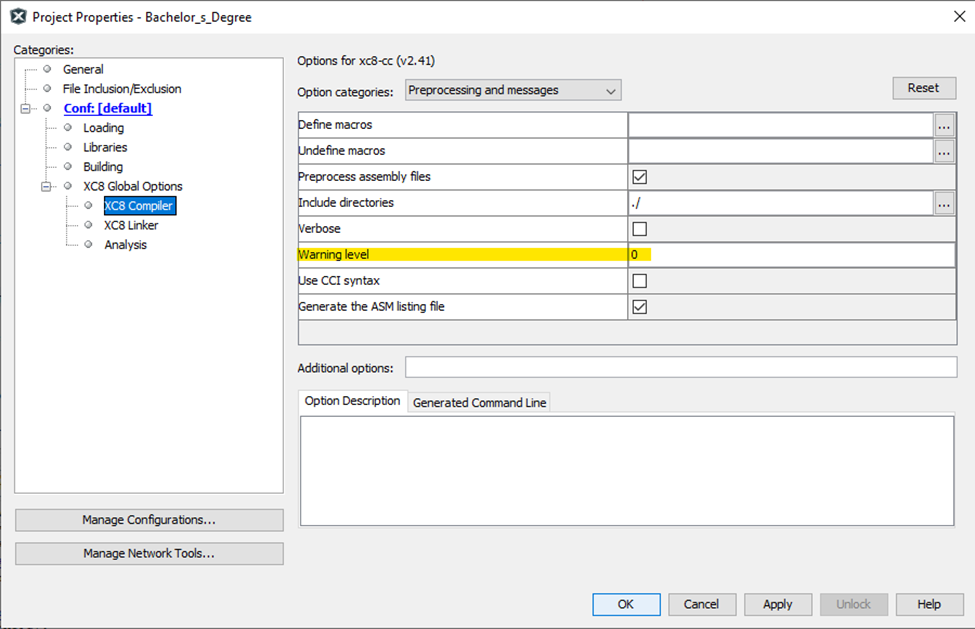The image size is (975, 629).
Task: Select XC8 Global Options in tree
Action: [x=133, y=186]
